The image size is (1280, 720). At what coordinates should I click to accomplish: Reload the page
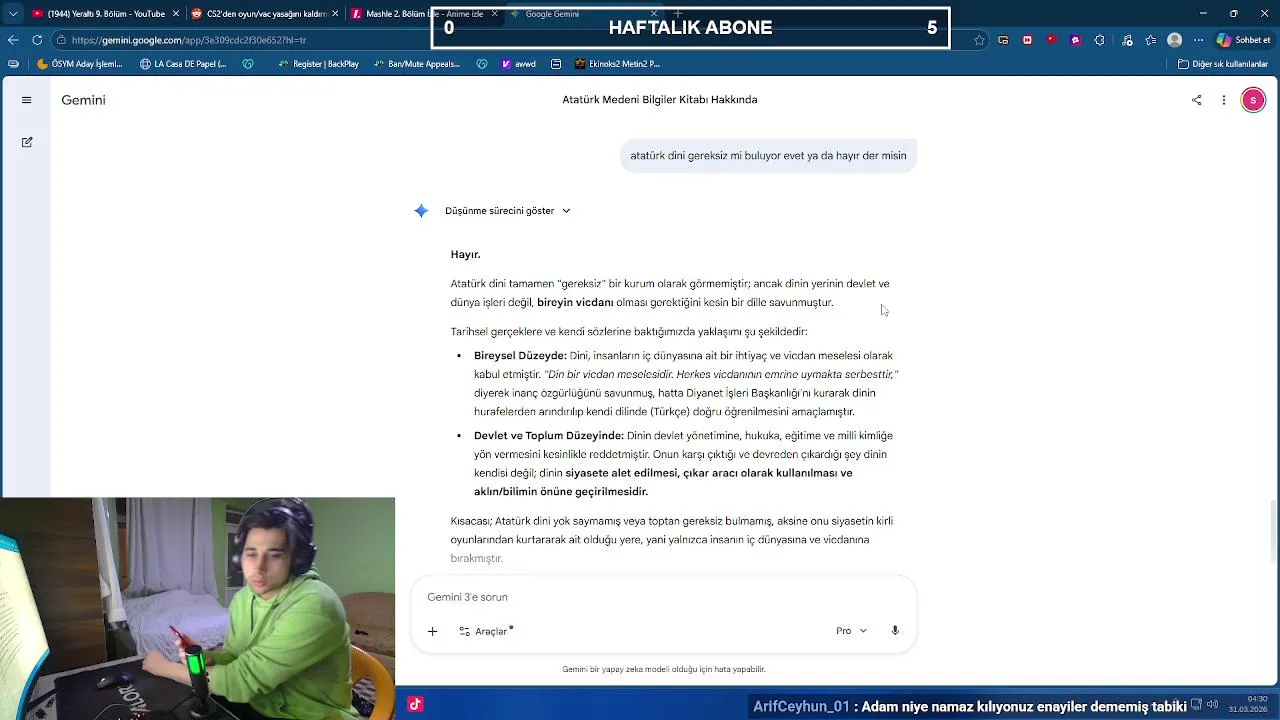tap(37, 40)
